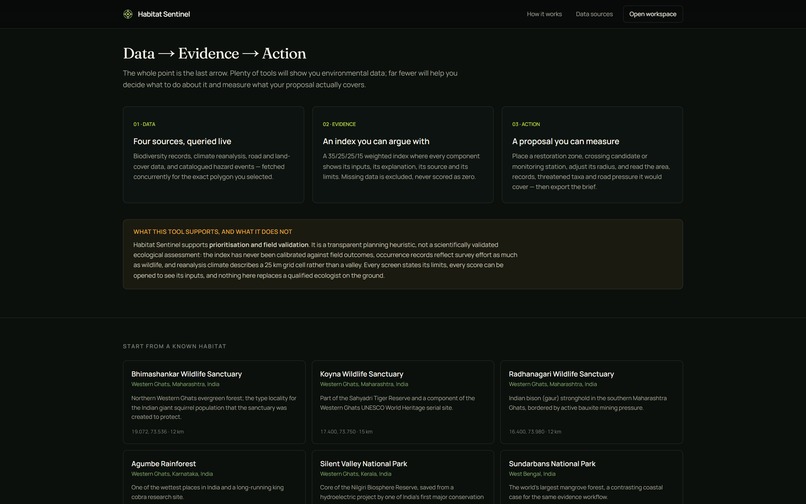Go to Data sources page
Image resolution: width=806 pixels, height=504 pixels.
pyautogui.click(x=594, y=14)
